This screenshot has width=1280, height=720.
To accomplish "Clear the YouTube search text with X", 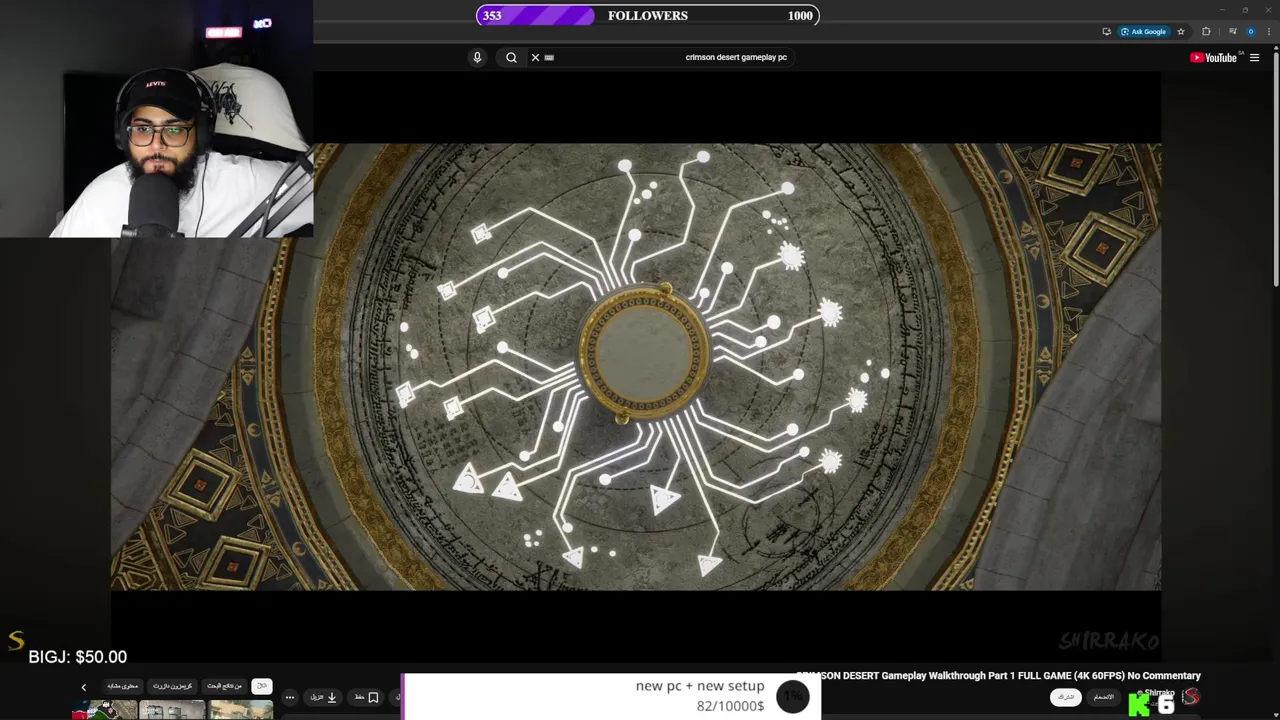I will point(535,57).
